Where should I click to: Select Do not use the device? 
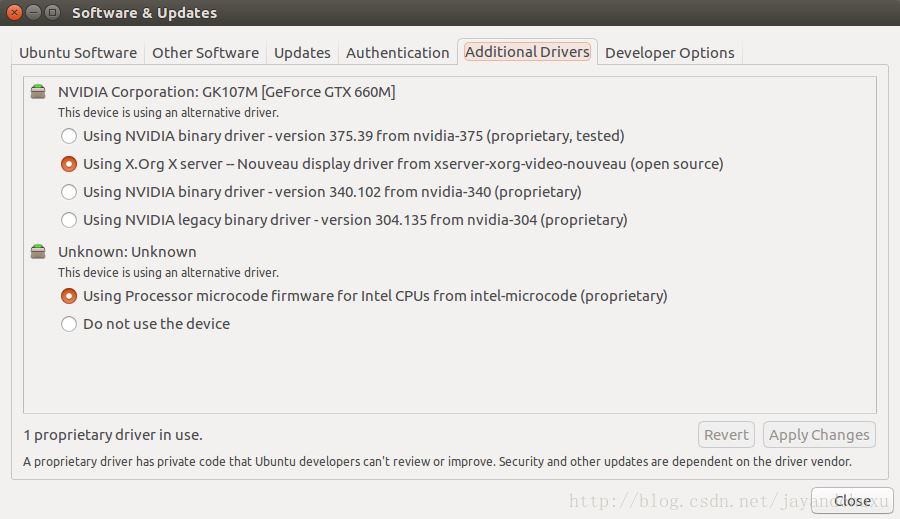click(x=69, y=324)
